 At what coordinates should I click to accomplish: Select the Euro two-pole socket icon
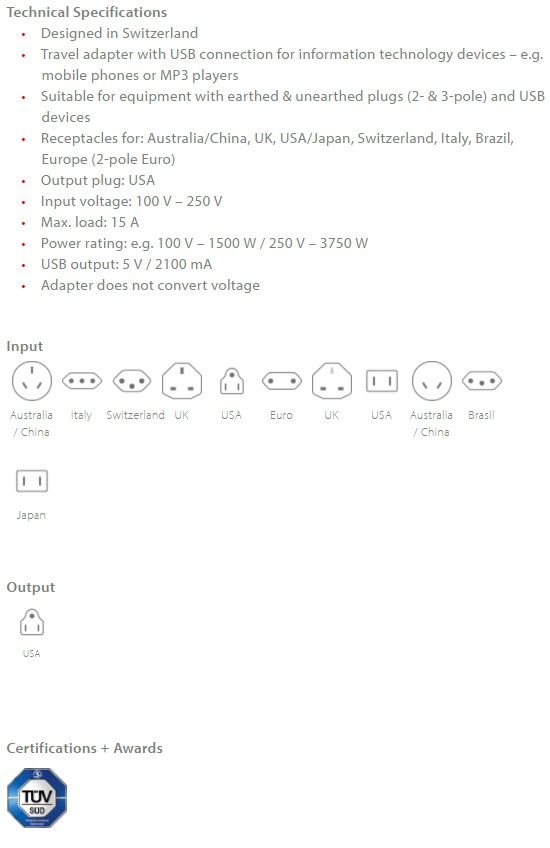[x=282, y=381]
